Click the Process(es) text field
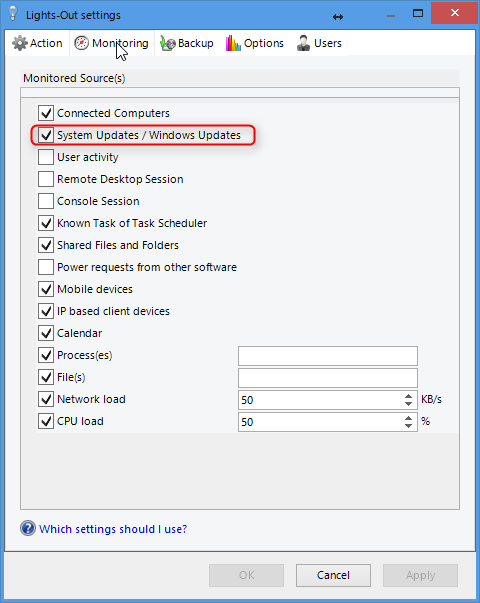This screenshot has width=480, height=603. coord(328,356)
